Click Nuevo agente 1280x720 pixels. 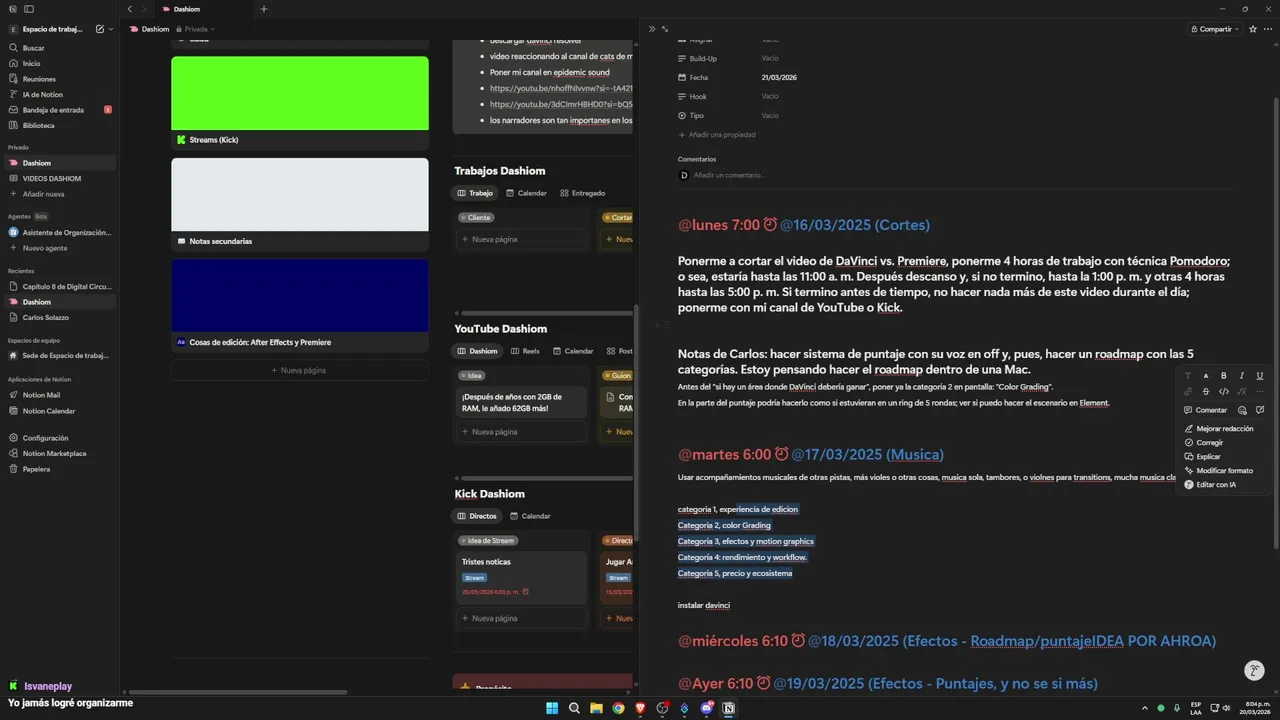point(60,248)
